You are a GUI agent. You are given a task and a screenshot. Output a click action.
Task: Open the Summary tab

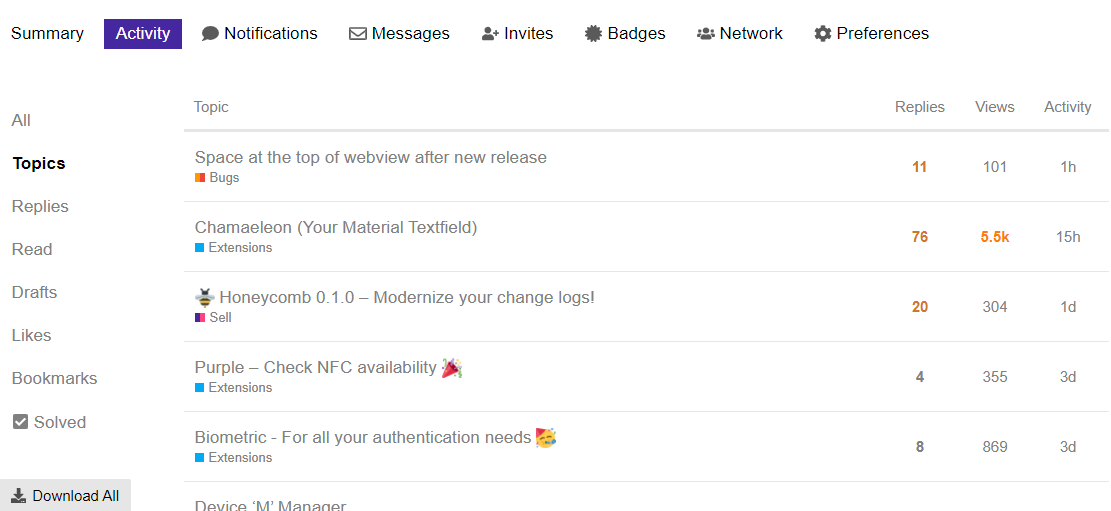click(x=47, y=34)
